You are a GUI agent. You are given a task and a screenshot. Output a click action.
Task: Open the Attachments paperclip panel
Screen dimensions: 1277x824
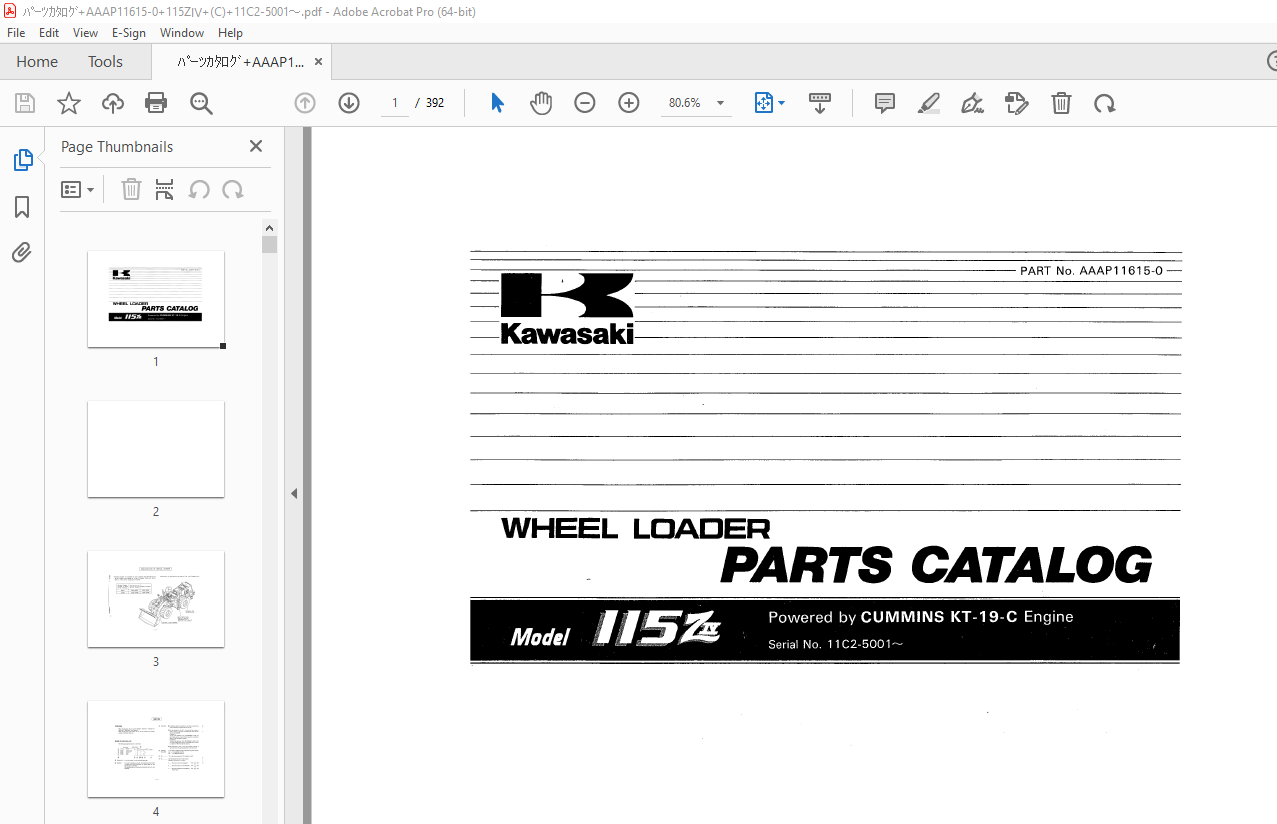22,253
